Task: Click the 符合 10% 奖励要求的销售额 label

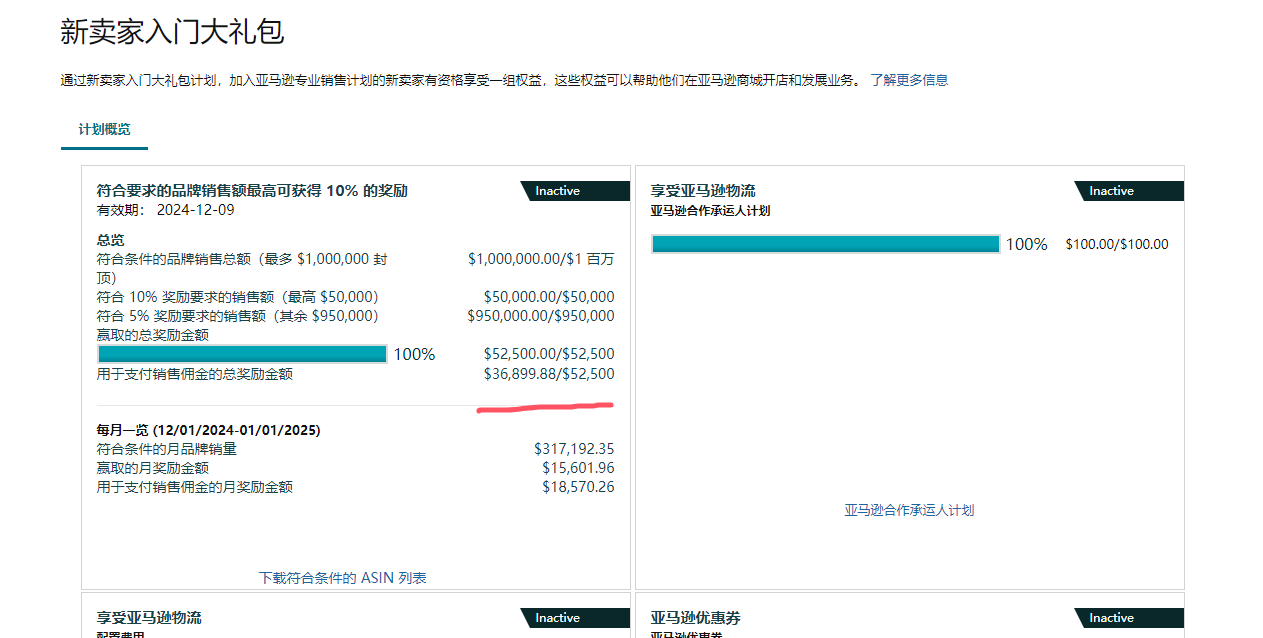Action: click(237, 297)
